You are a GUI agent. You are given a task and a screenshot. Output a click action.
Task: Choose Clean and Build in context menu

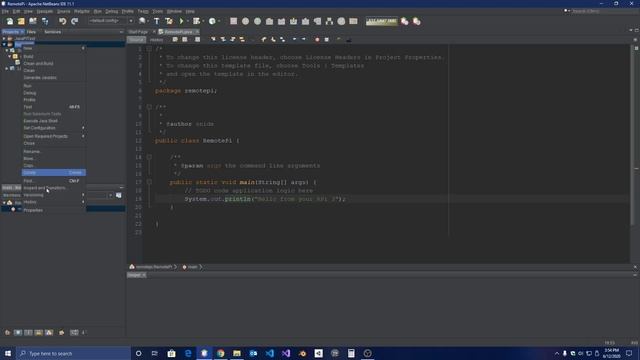[53, 63]
